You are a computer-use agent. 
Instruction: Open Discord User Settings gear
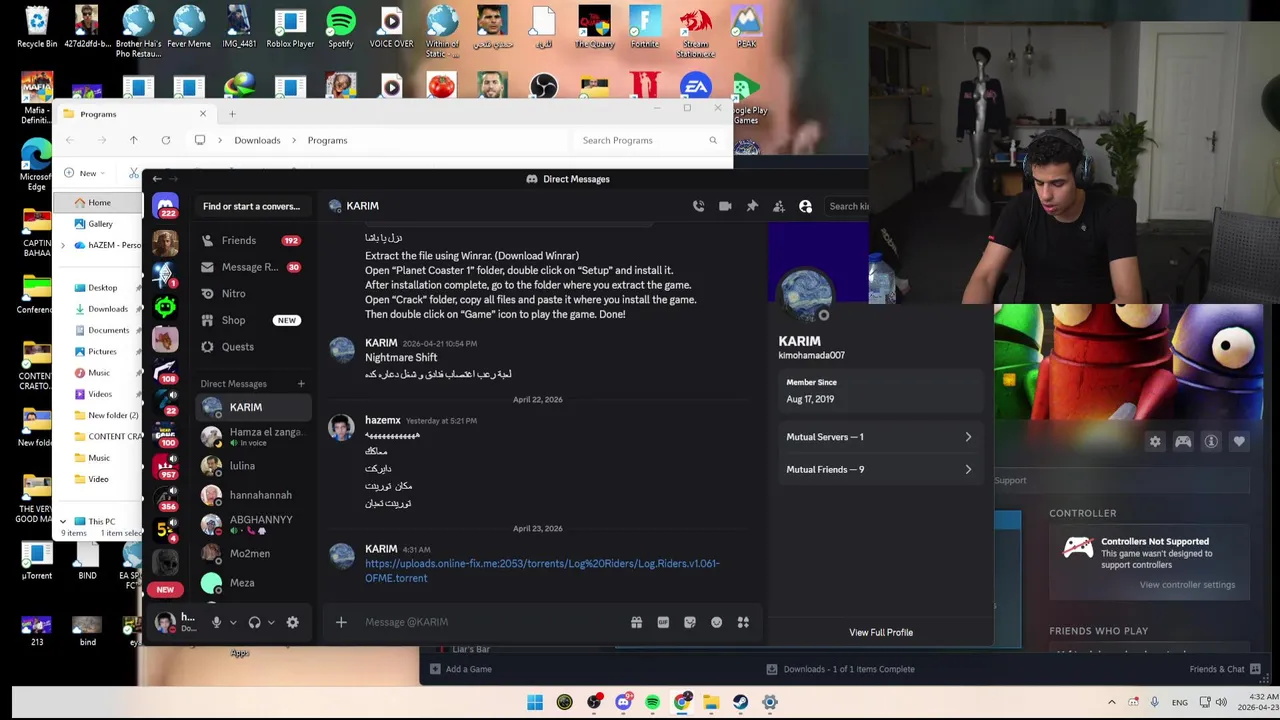(x=292, y=622)
